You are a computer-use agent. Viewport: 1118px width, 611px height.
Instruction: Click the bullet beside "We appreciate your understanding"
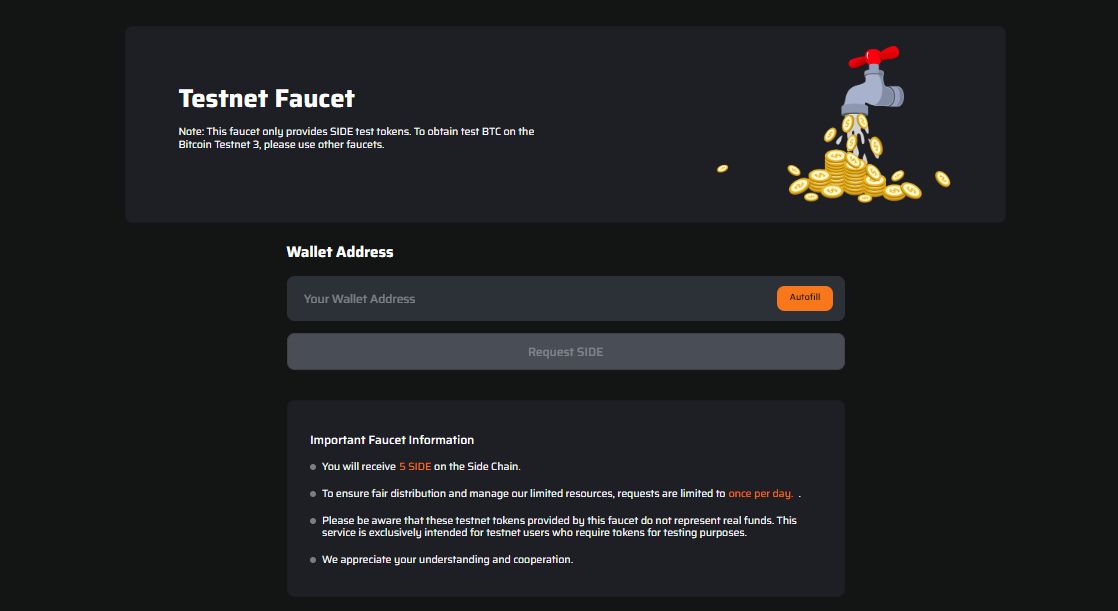click(313, 560)
